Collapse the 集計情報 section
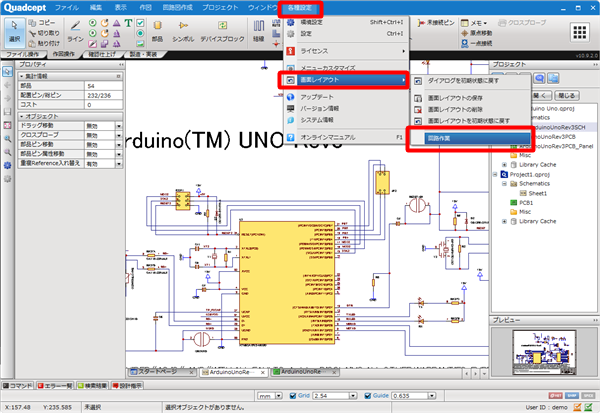The image size is (600, 413). click(21, 76)
